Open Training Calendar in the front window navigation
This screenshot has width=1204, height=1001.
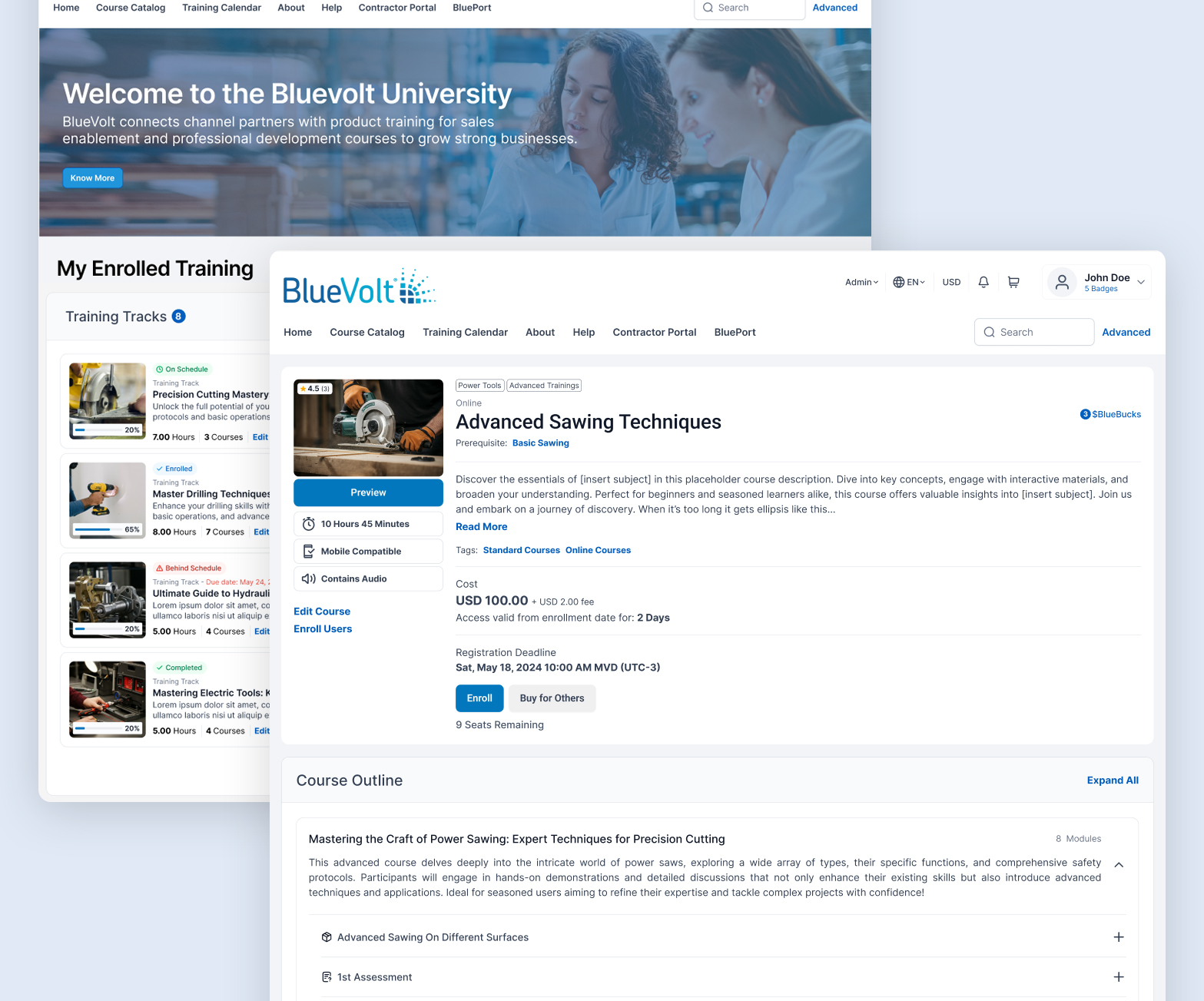click(x=465, y=333)
